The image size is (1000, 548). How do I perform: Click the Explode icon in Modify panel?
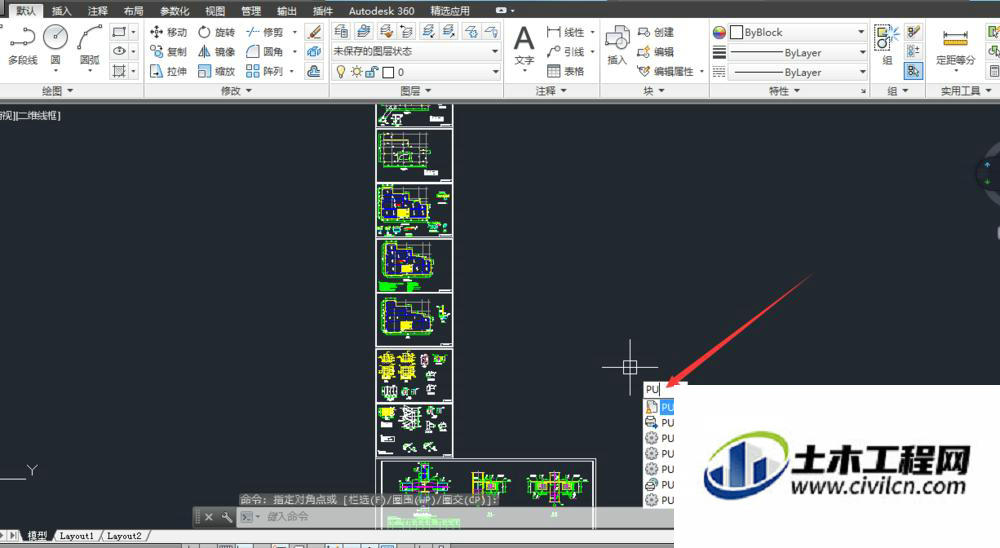click(x=314, y=52)
